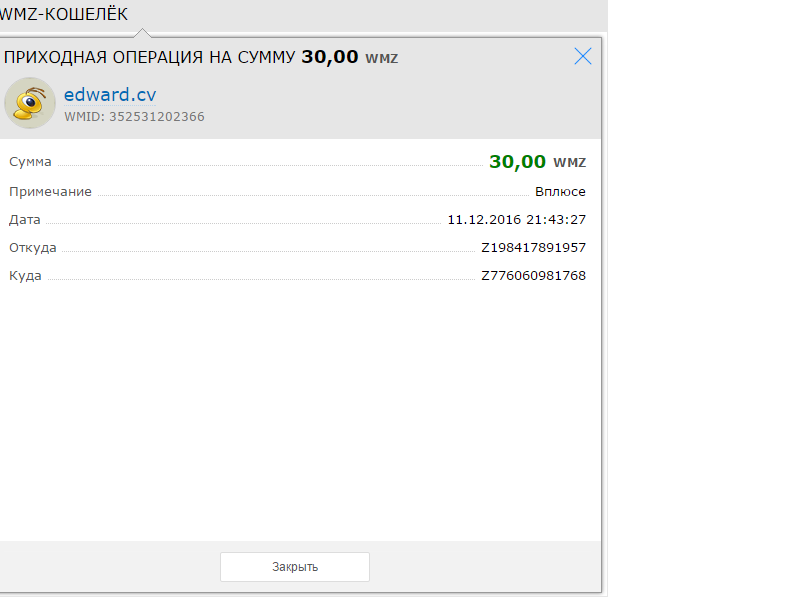Select the WMID: 352531202366 text

(134, 117)
